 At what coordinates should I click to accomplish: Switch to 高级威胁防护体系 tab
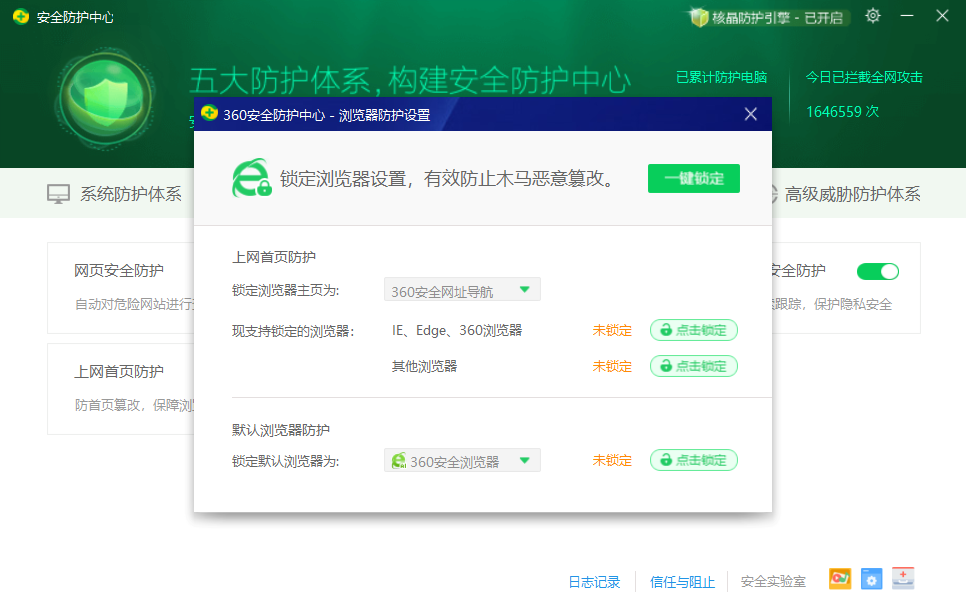(852, 194)
